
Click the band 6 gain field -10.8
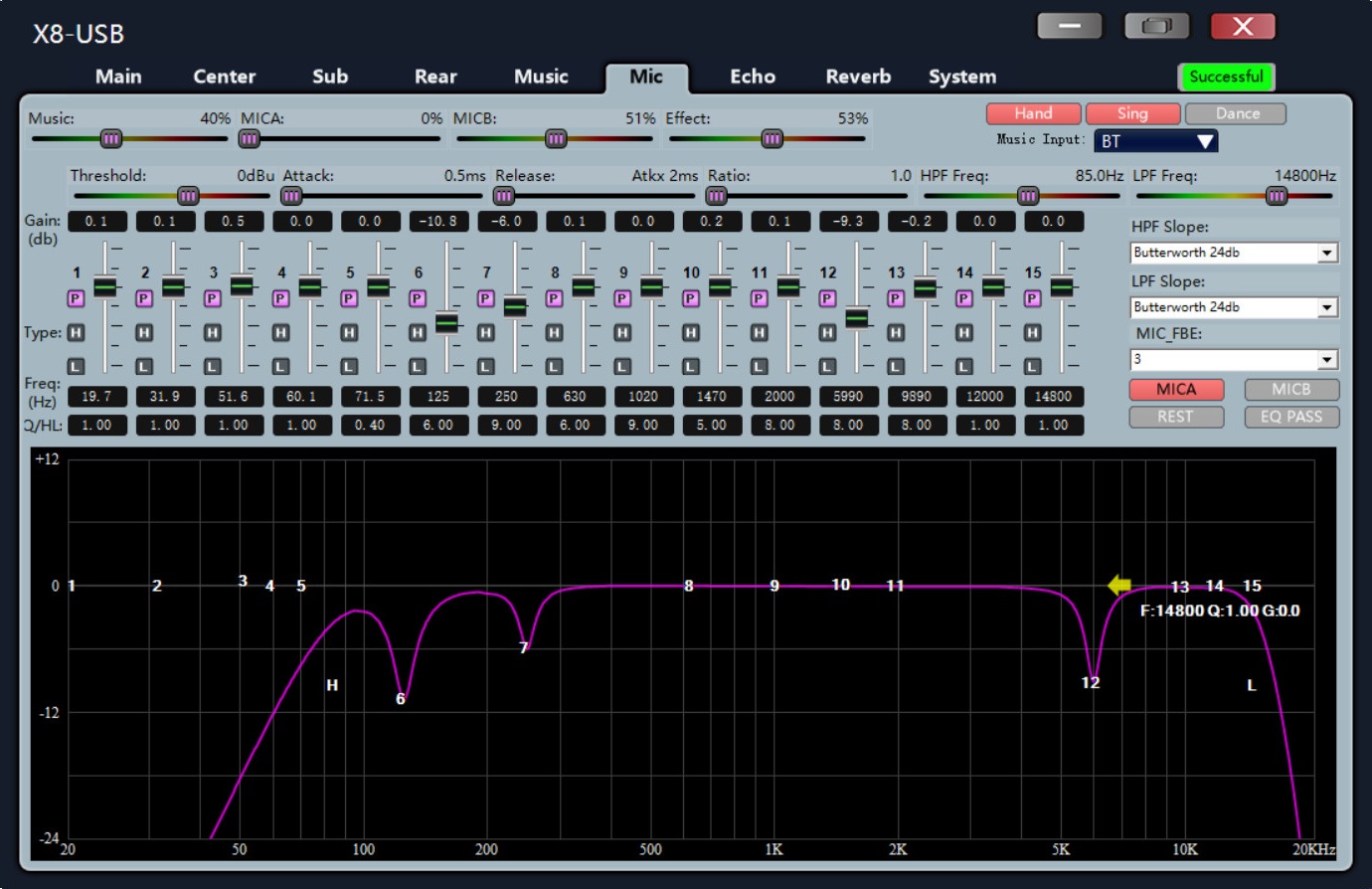coord(438,221)
